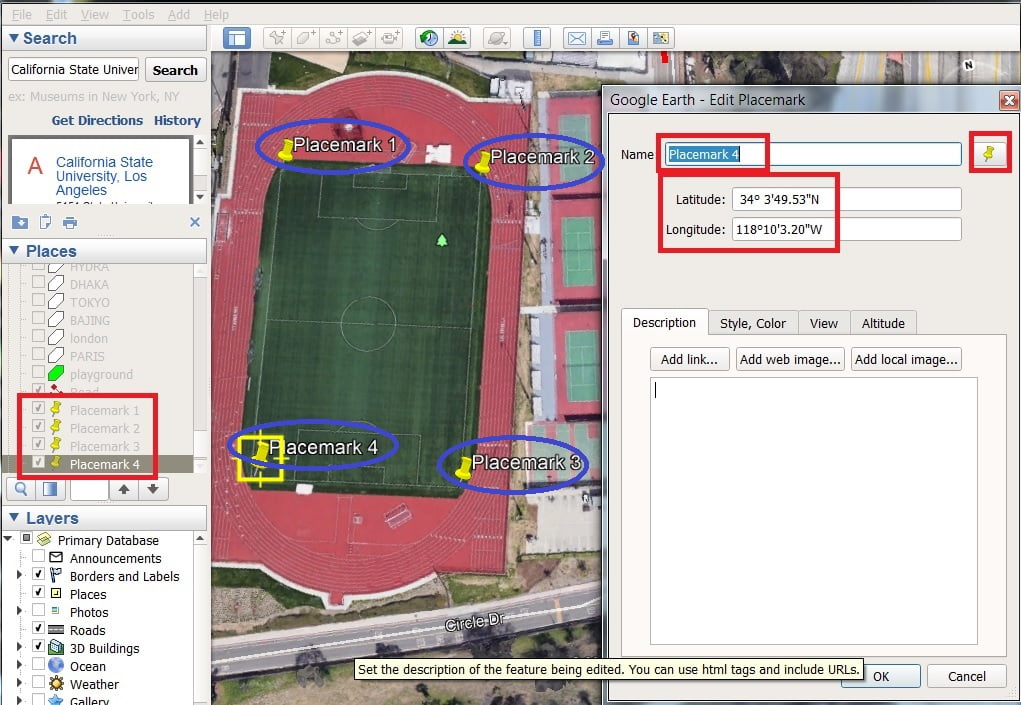This screenshot has height=705, width=1021.
Task: Cancel the Edit Placemark dialog
Action: 966,676
